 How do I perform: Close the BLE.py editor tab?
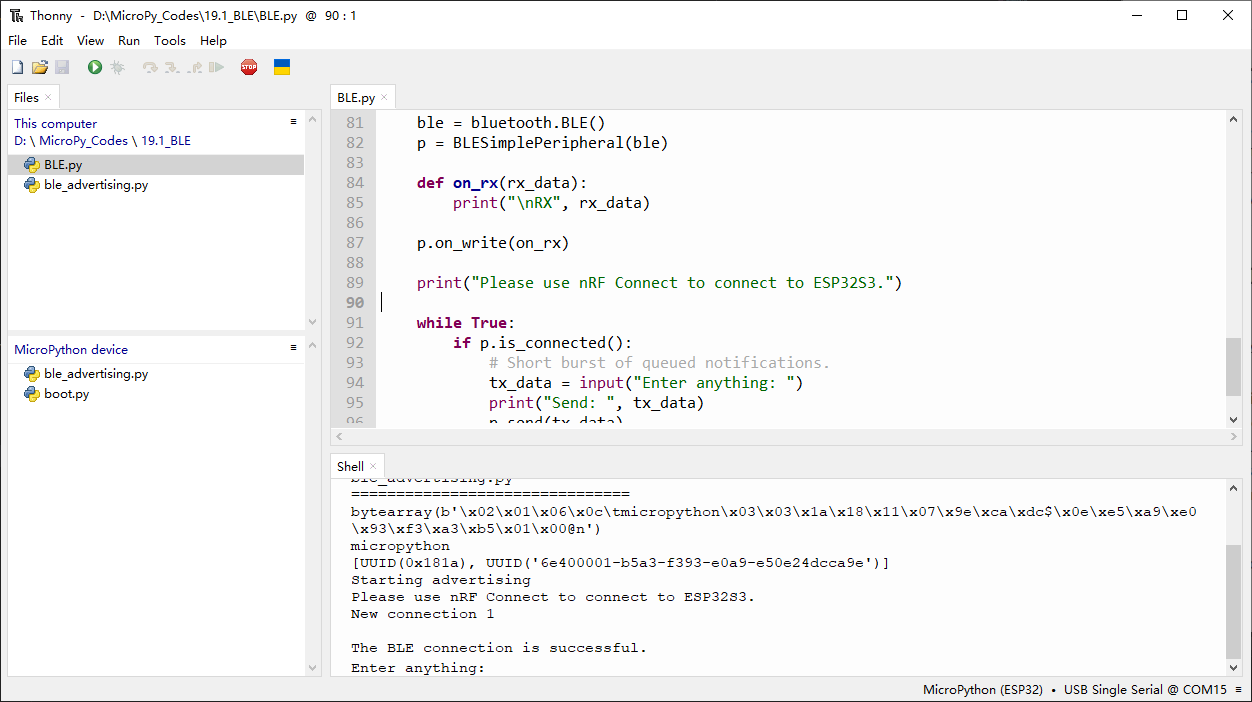(384, 98)
